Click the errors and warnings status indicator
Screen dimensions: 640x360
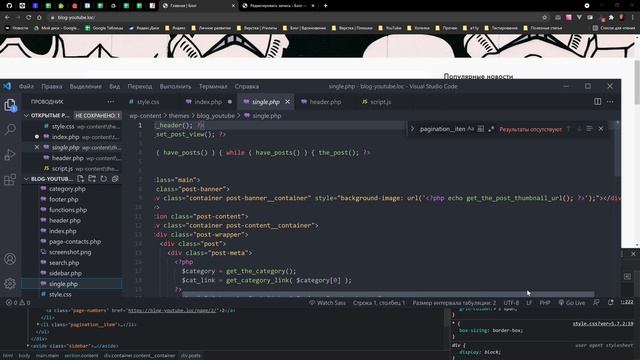pyautogui.click(x=18, y=302)
